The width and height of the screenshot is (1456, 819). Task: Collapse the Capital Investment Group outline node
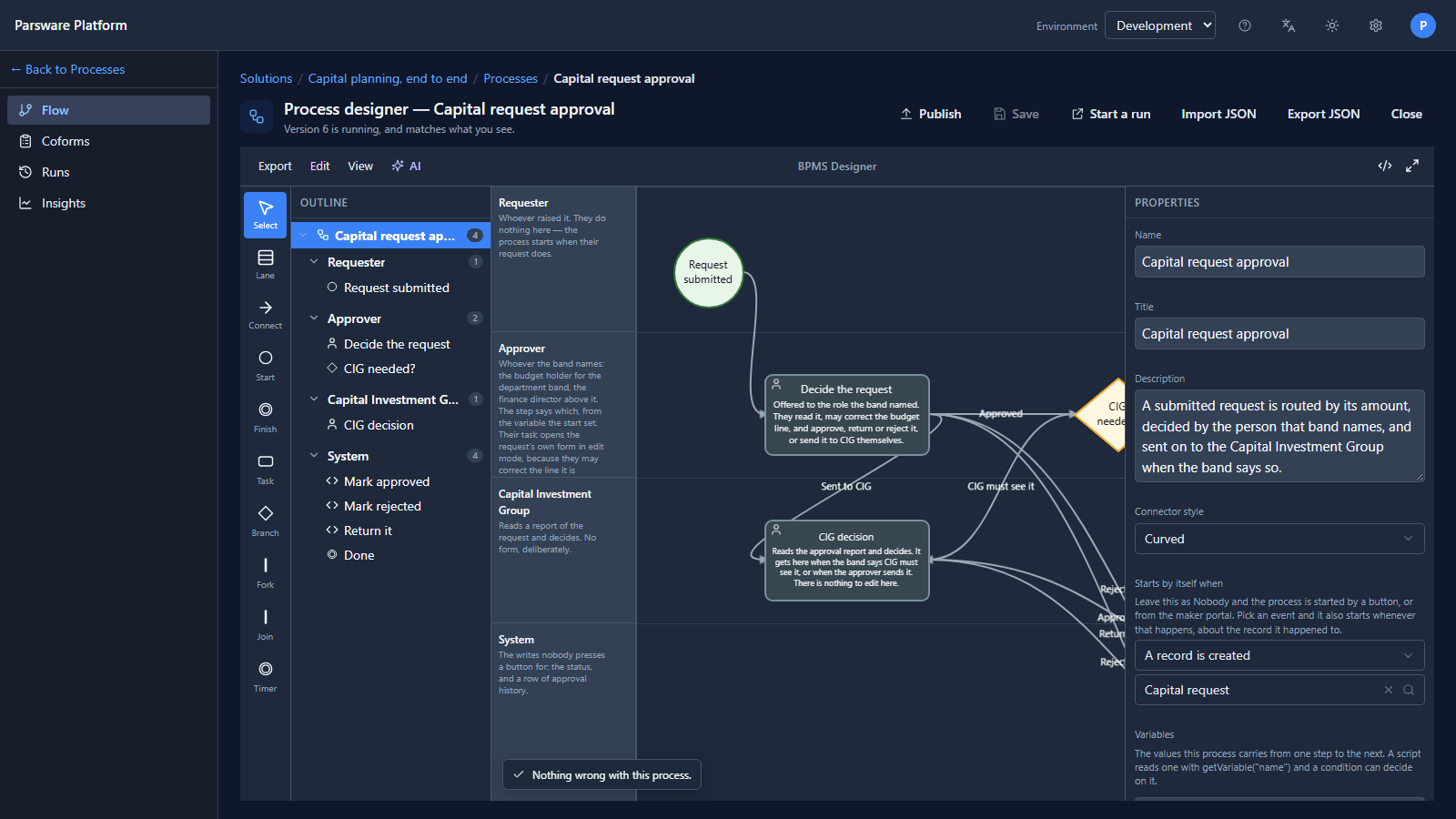pos(314,399)
